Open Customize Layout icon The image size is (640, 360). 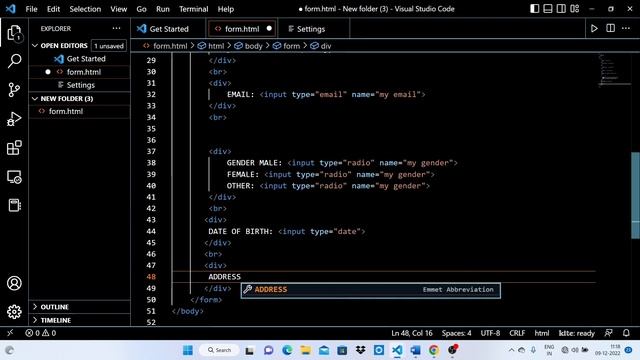tap(575, 9)
